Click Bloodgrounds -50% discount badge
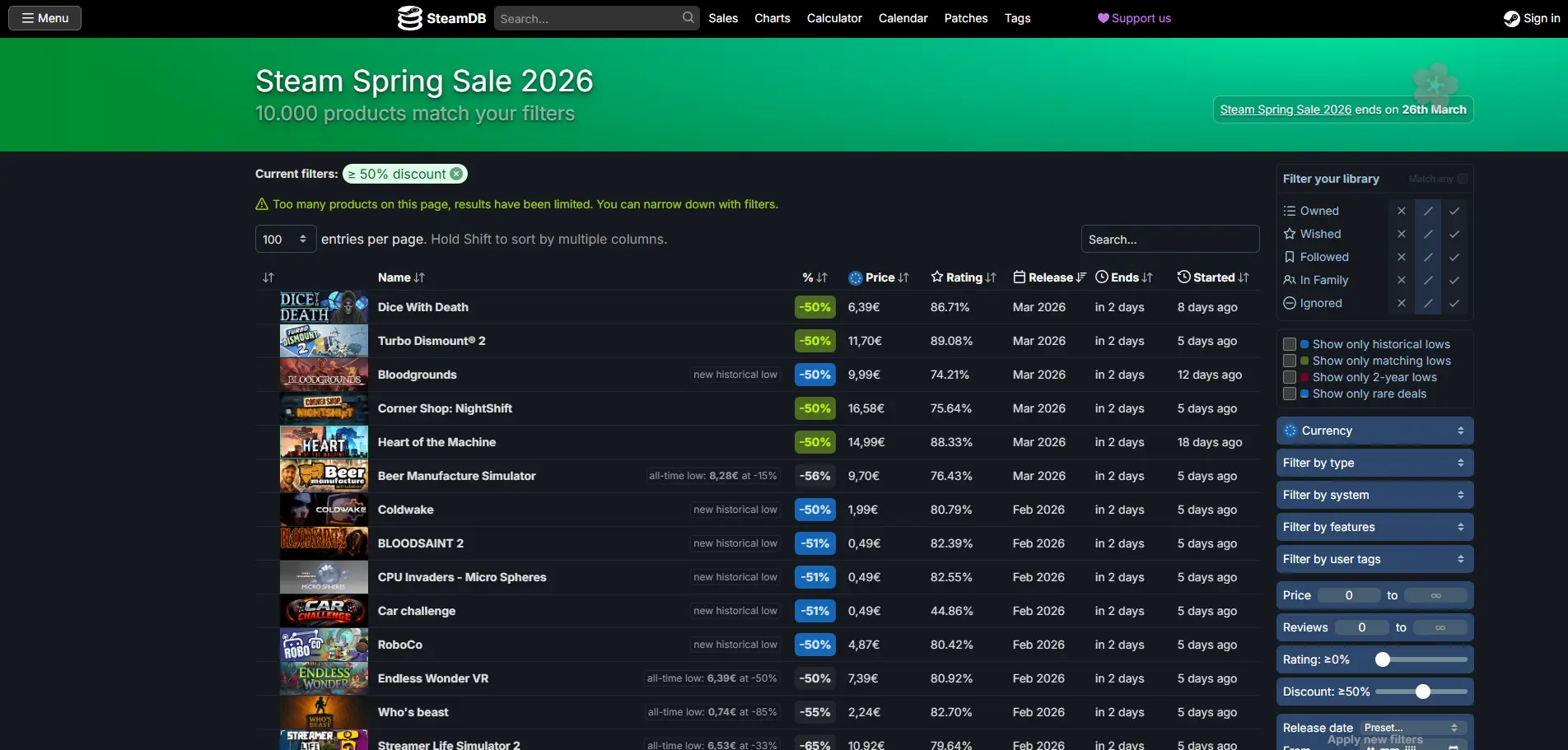The height and width of the screenshot is (750, 1568). pos(815,375)
